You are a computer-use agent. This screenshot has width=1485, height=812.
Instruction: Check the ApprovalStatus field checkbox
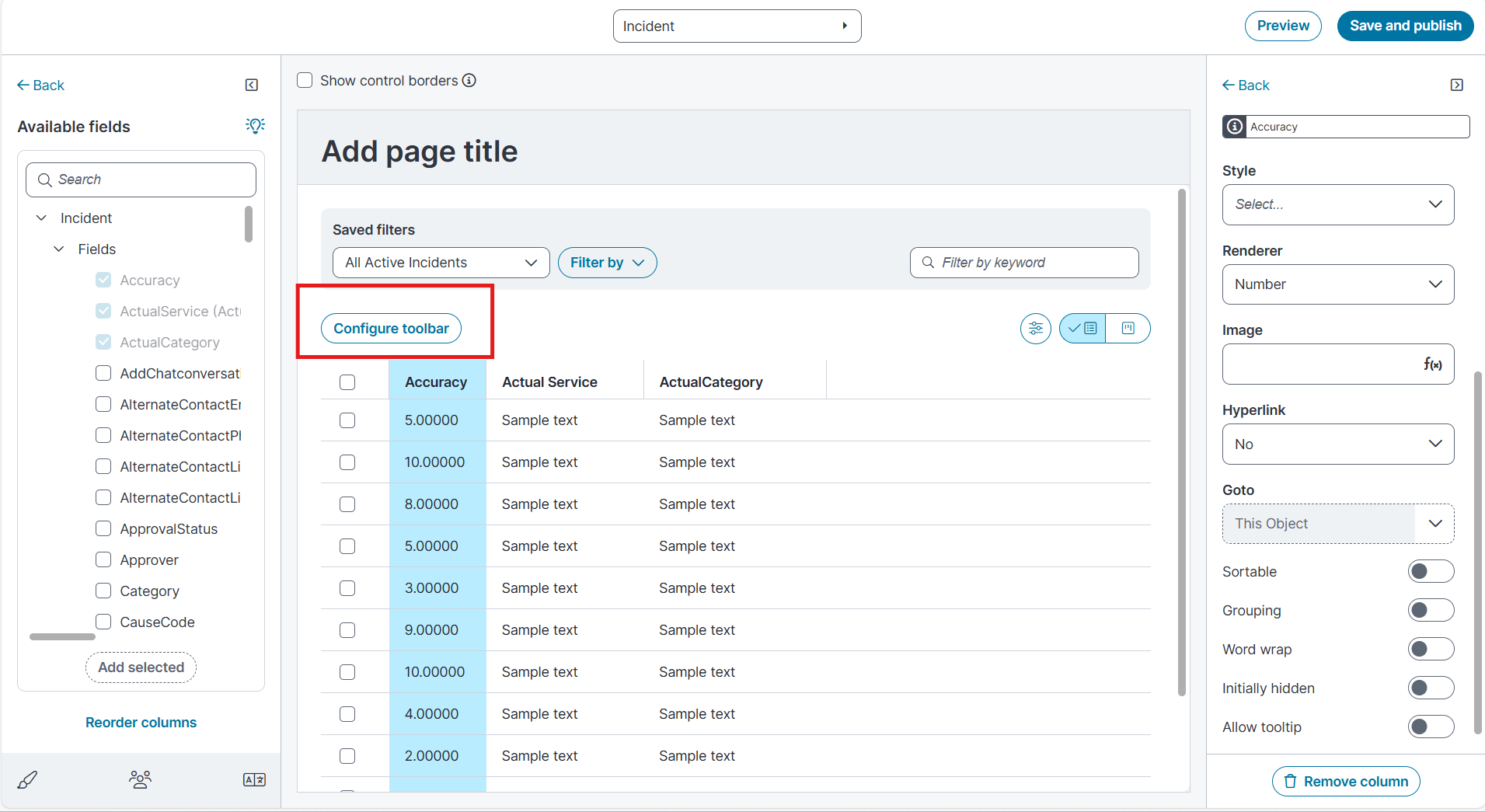pyautogui.click(x=103, y=528)
